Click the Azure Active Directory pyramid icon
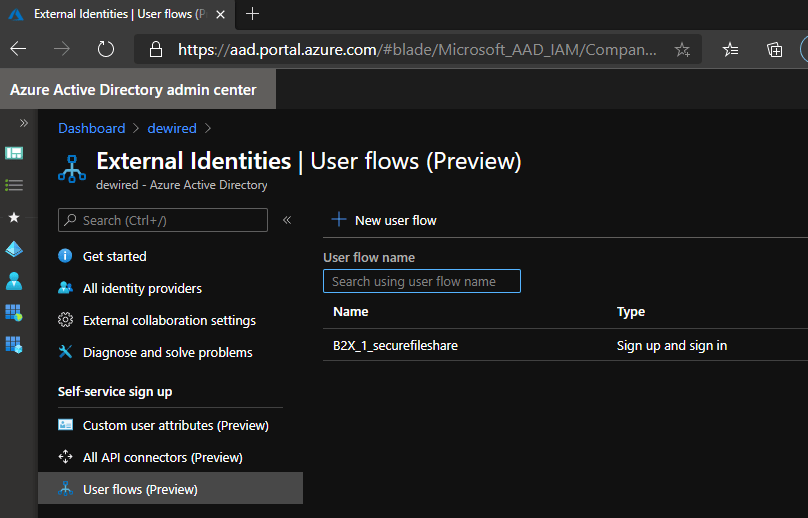Image resolution: width=808 pixels, height=518 pixels. (x=14, y=249)
